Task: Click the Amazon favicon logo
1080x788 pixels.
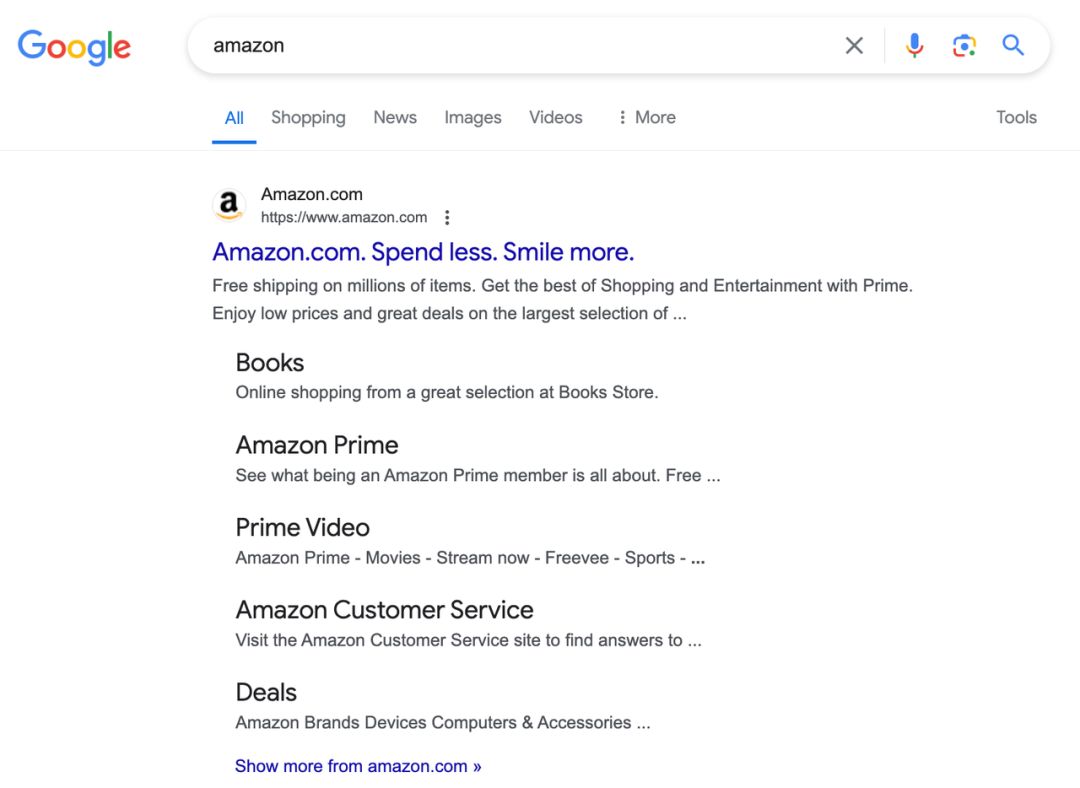Action: (x=230, y=205)
